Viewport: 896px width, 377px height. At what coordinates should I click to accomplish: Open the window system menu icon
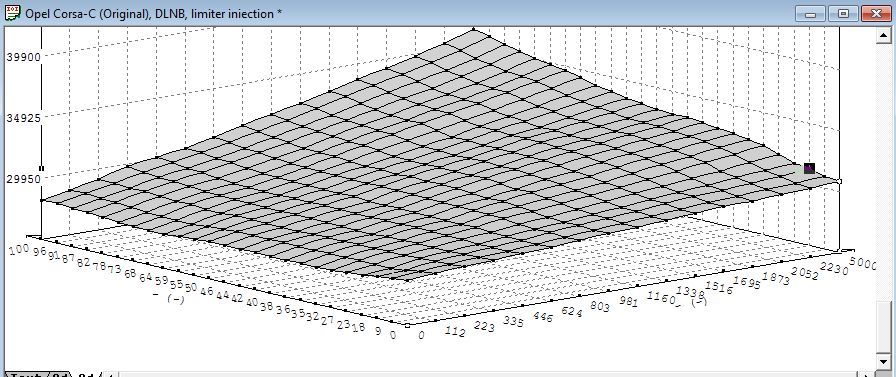[x=11, y=13]
